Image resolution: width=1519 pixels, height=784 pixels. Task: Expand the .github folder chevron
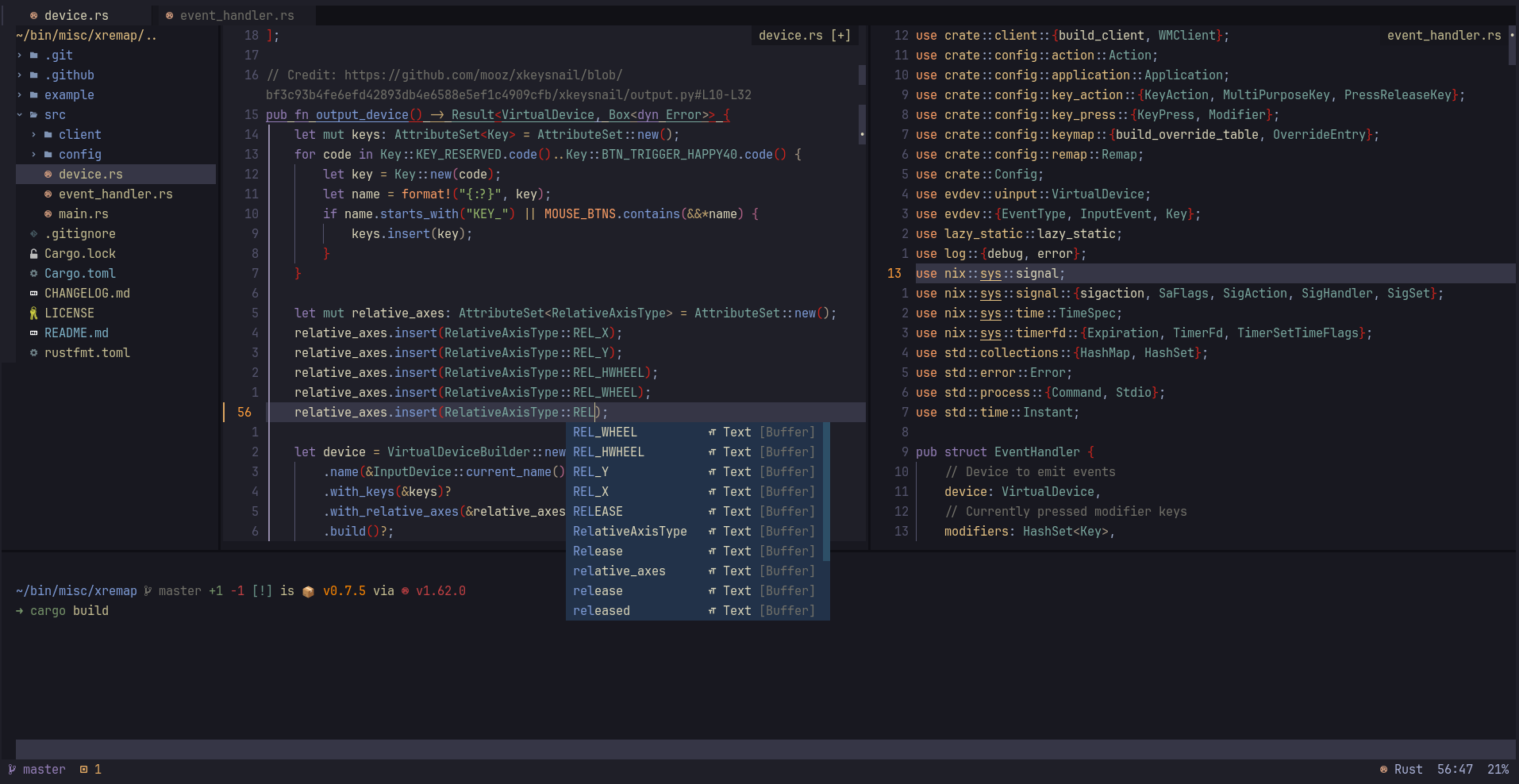pyautogui.click(x=20, y=75)
